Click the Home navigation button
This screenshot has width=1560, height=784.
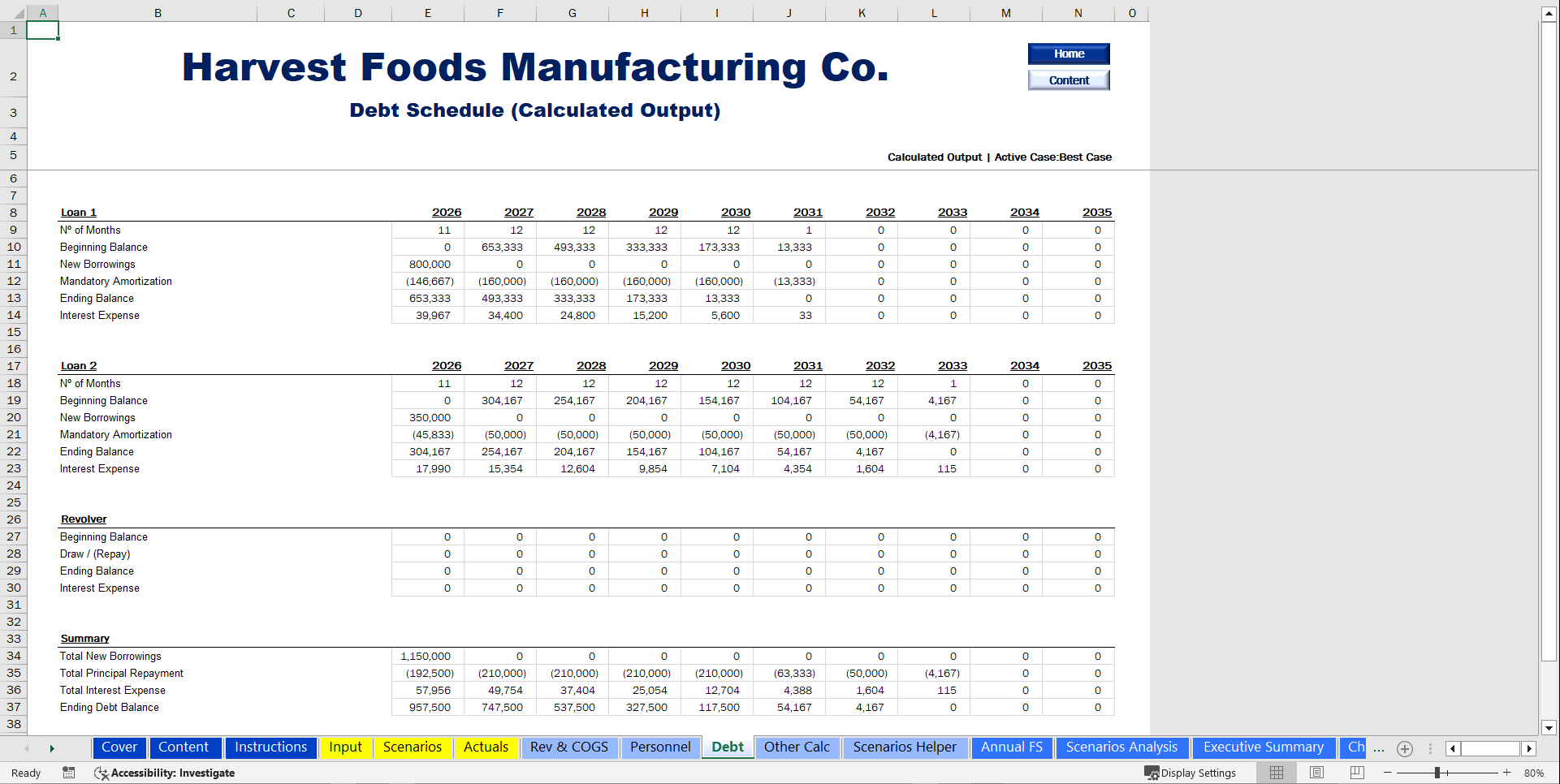click(x=1069, y=54)
